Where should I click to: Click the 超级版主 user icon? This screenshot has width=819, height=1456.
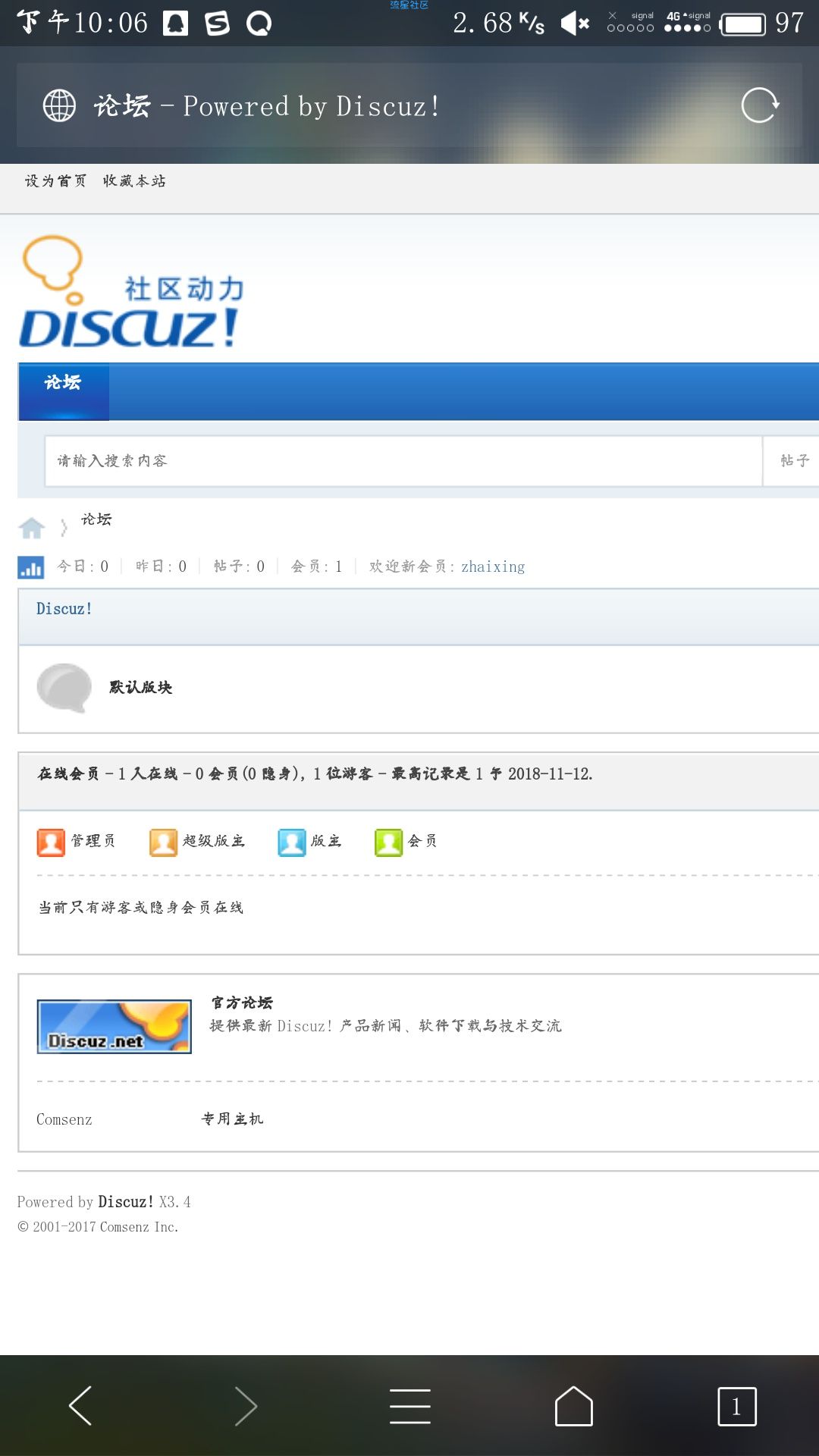163,842
